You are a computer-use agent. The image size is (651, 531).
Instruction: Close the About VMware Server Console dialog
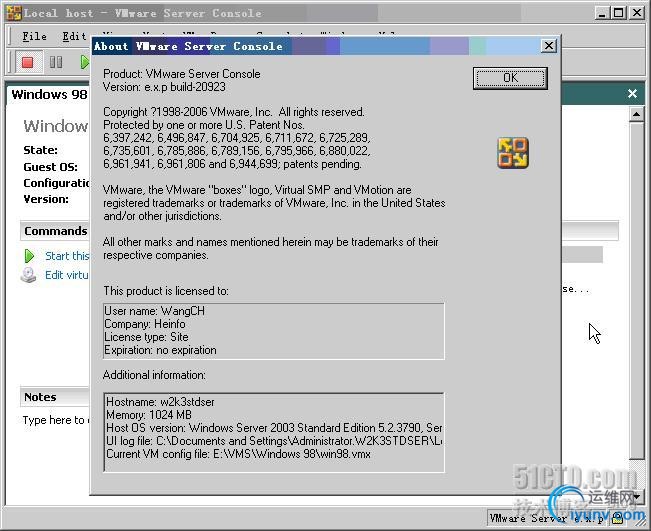pyautogui.click(x=549, y=46)
